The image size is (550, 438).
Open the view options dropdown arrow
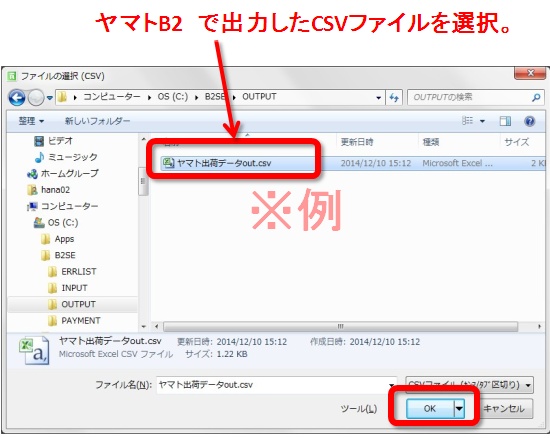click(482, 121)
